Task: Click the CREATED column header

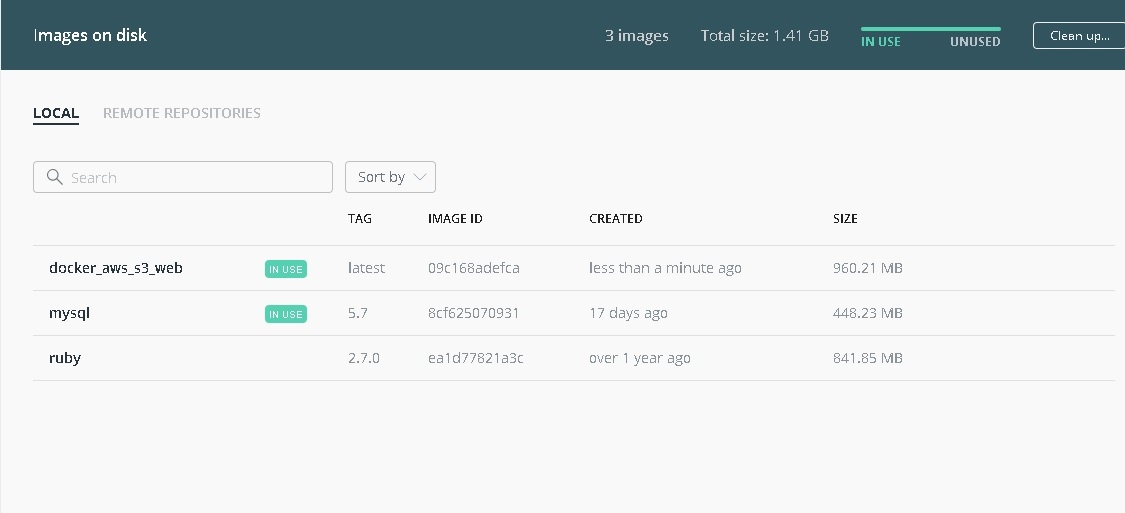Action: 616,219
